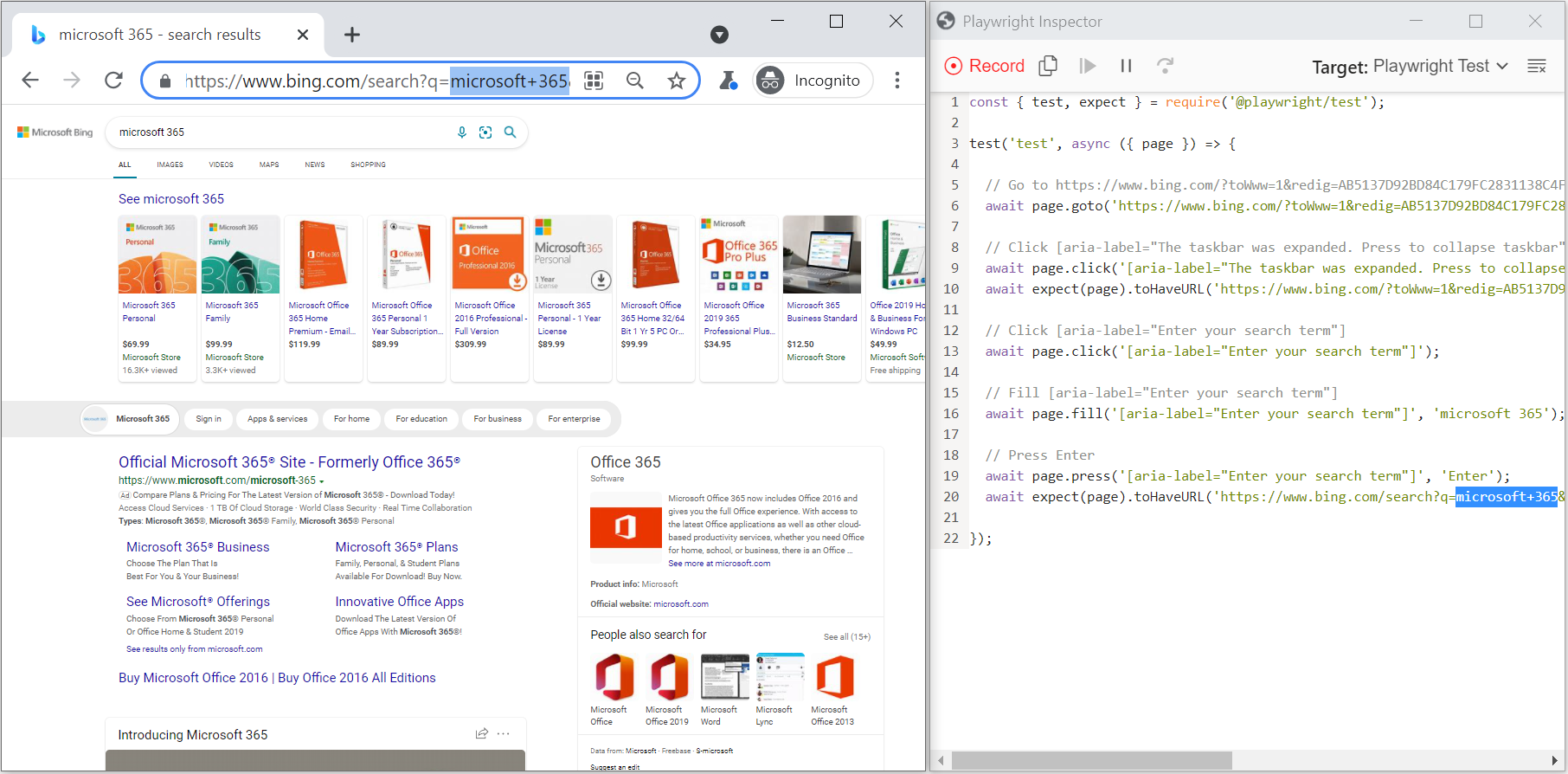Open Microsoft 365 Family $99.99 product card
Image resolution: width=1568 pixels, height=774 pixels.
point(241,298)
